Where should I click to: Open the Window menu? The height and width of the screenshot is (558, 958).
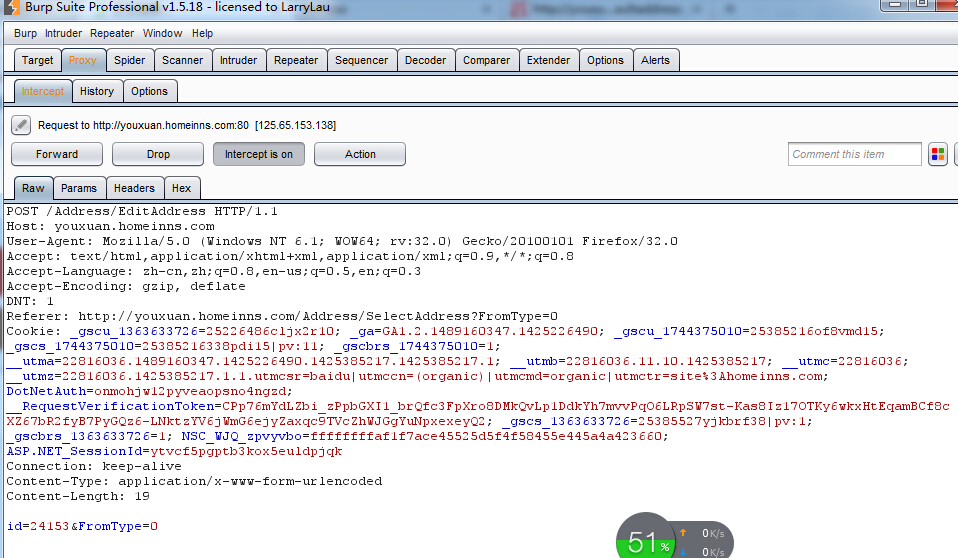click(163, 33)
